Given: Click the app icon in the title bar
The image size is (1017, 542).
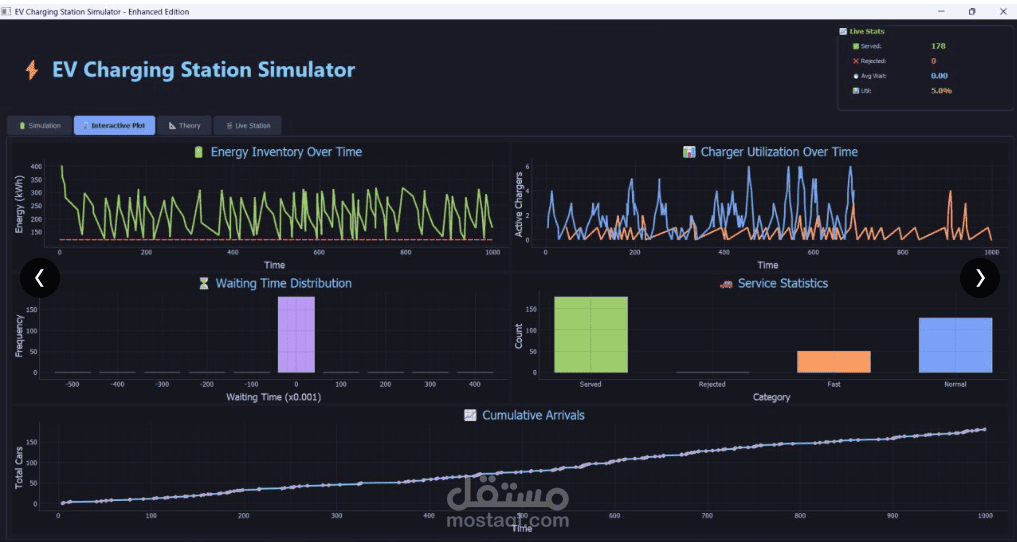Looking at the screenshot, I should tap(6, 12).
